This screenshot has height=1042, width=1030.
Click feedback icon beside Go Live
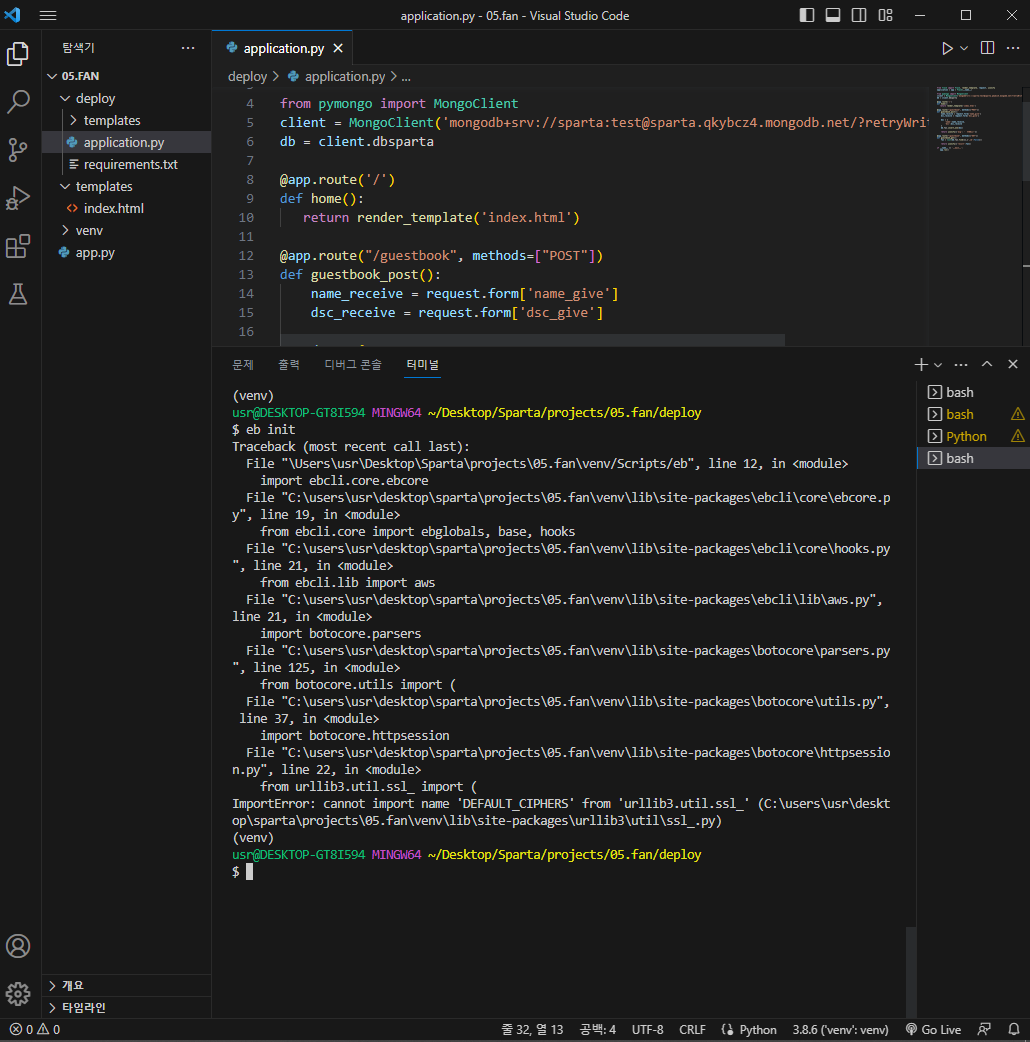tap(985, 1029)
